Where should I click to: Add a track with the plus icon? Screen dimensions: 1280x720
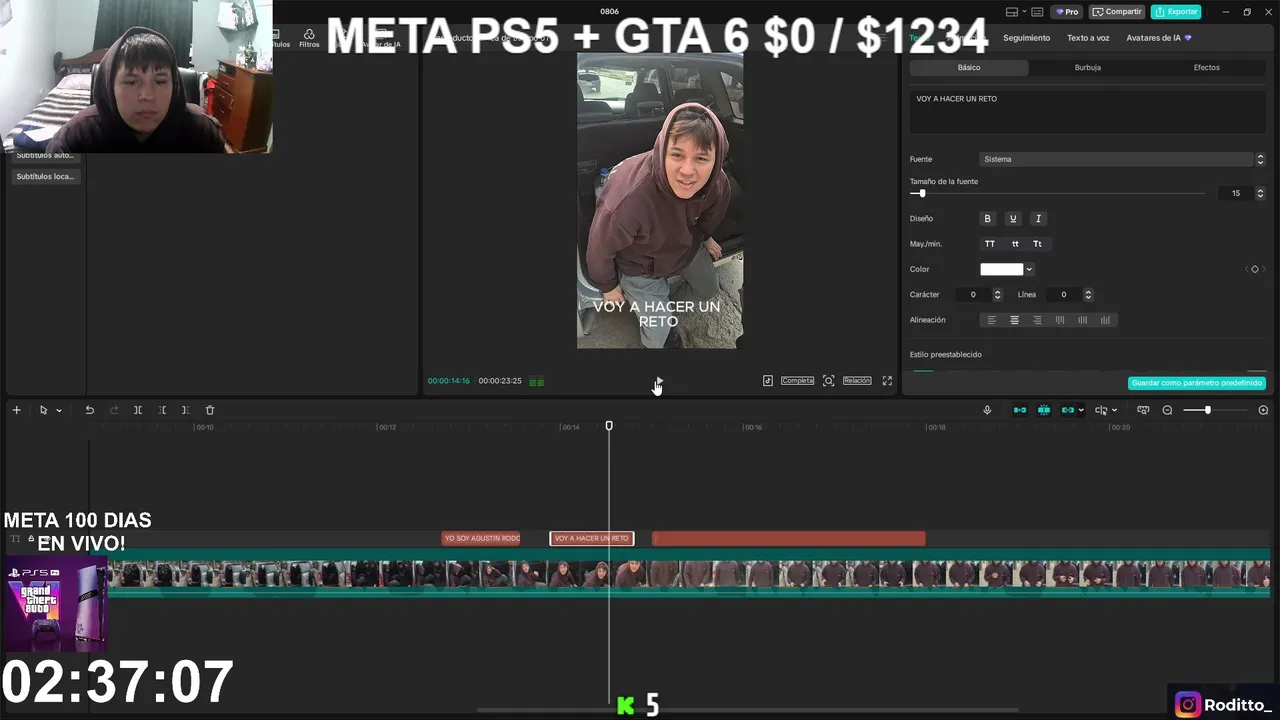(x=16, y=410)
